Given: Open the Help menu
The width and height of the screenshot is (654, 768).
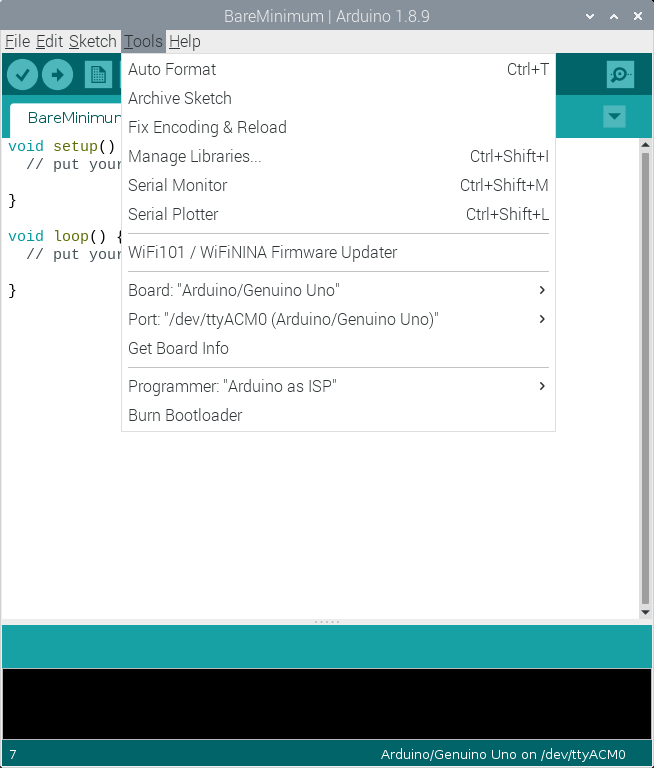Looking at the screenshot, I should 185,42.
